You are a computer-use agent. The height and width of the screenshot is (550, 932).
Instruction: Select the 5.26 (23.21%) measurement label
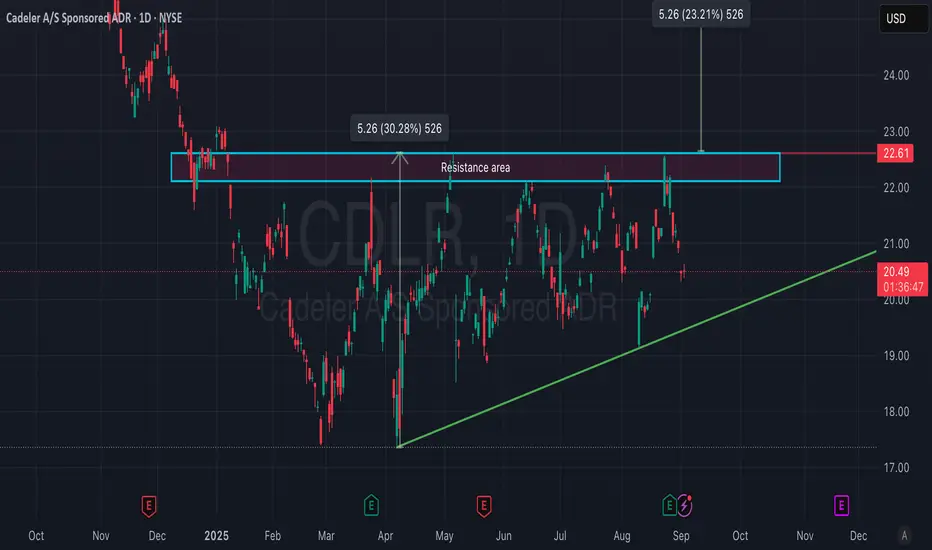[x=701, y=14]
